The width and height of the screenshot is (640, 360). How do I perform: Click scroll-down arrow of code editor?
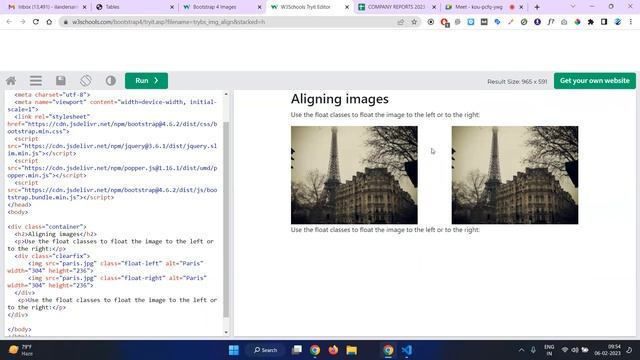pyautogui.click(x=226, y=332)
